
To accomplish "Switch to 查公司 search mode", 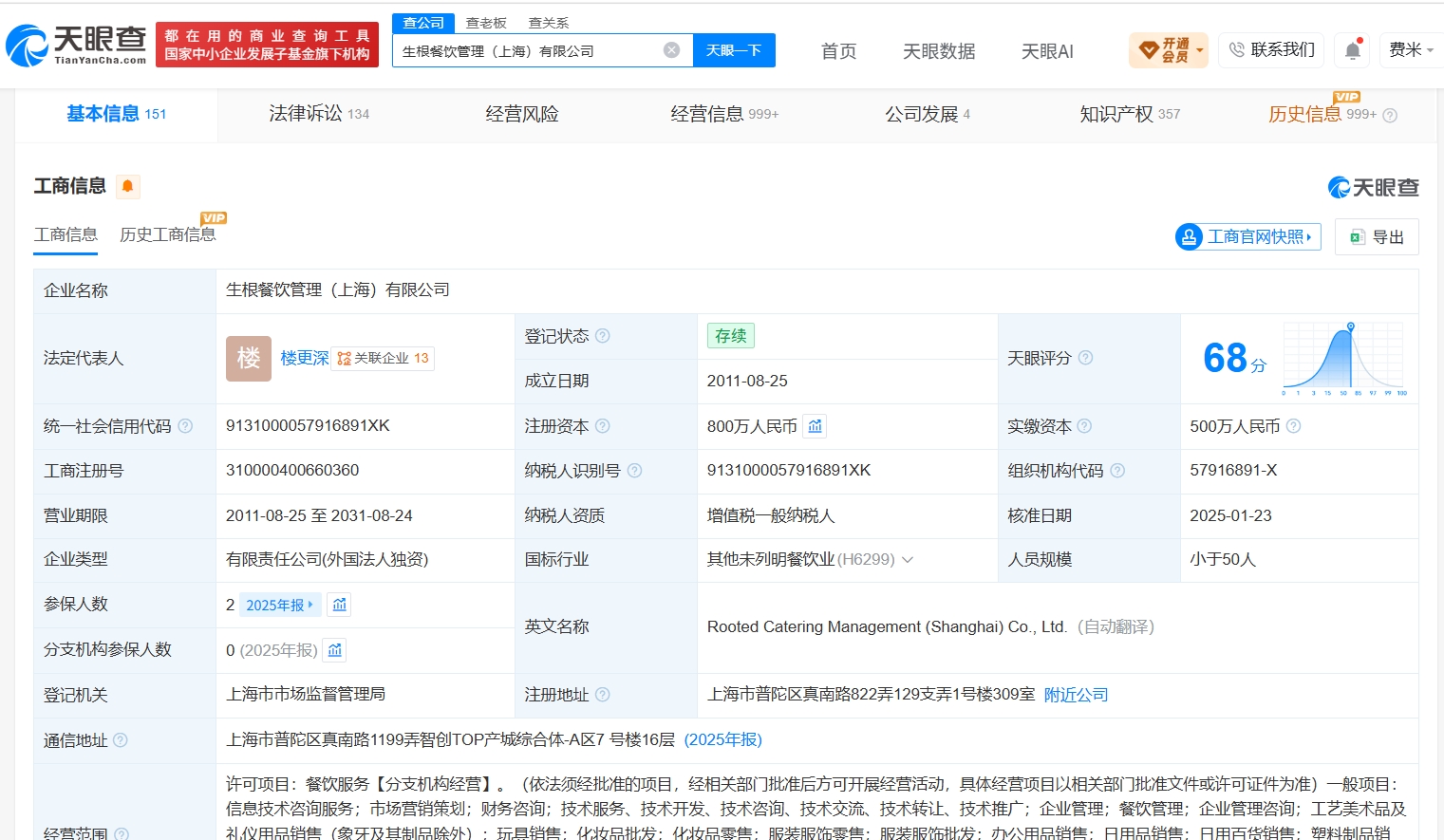I will 423,23.
